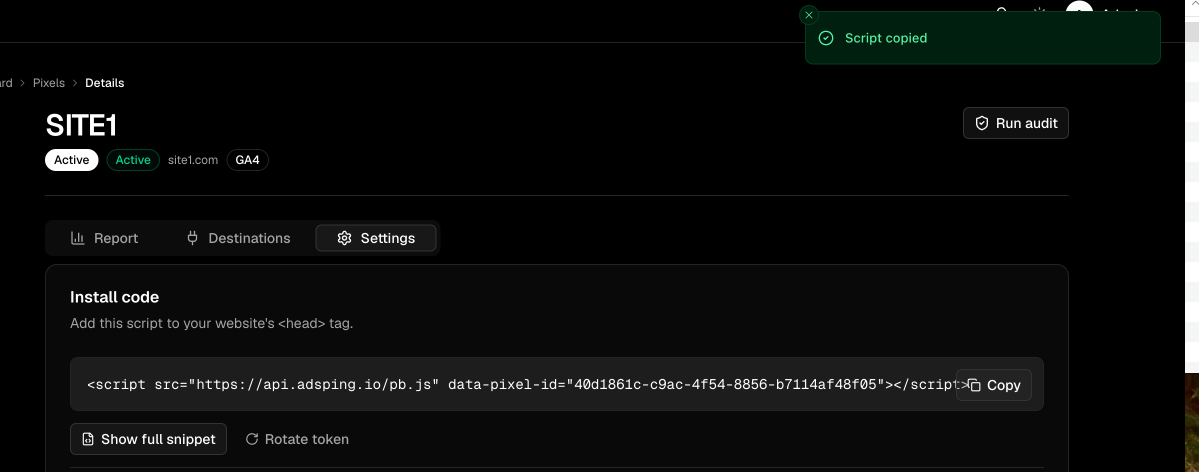Click the Details breadcrumb item
Image resolution: width=1199 pixels, height=472 pixels.
point(105,83)
